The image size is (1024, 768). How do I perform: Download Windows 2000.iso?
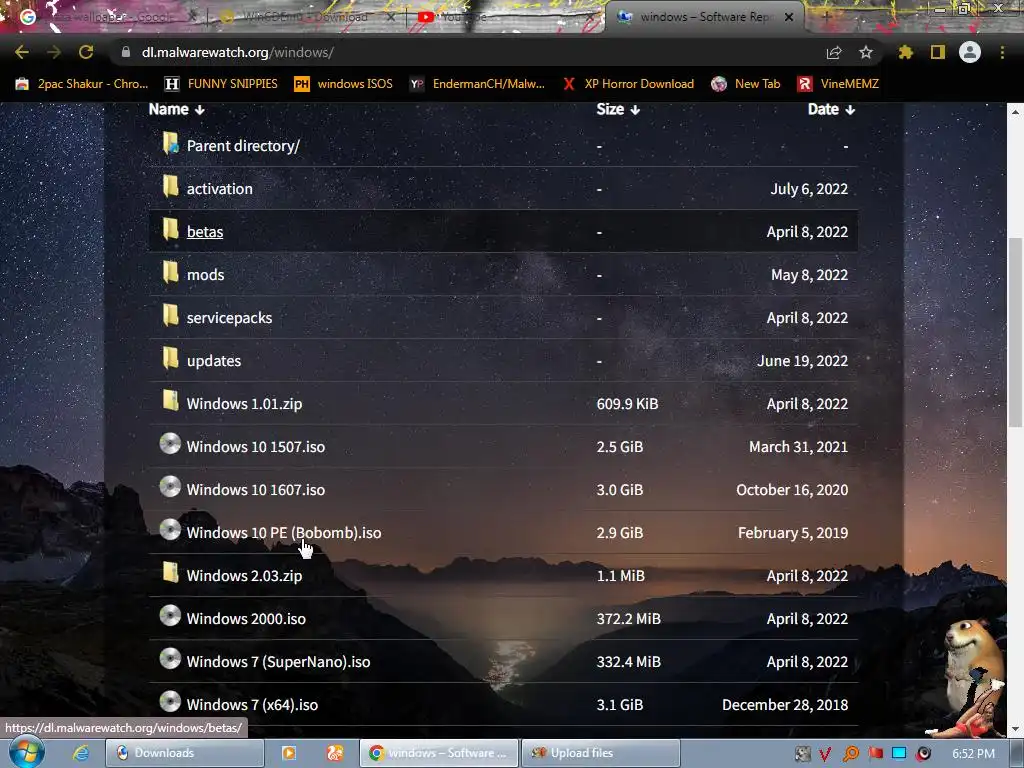tap(246, 619)
